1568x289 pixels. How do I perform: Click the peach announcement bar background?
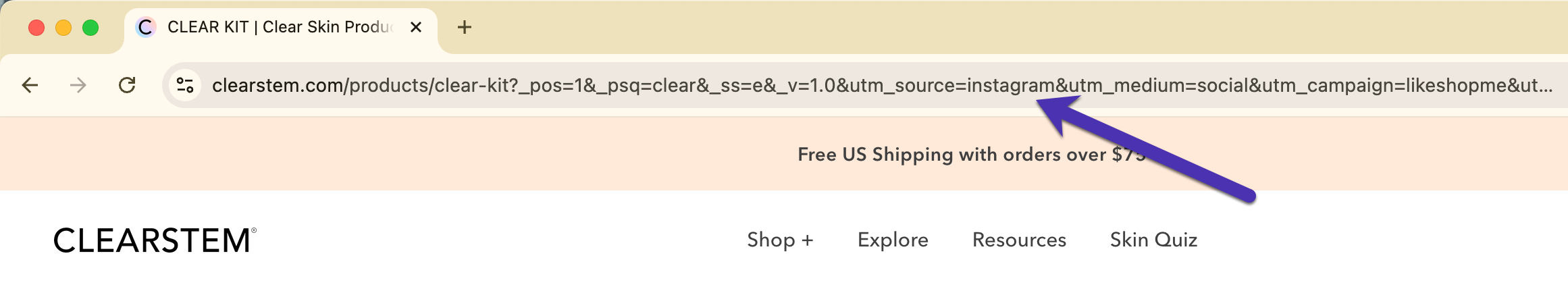pyautogui.click(x=405, y=154)
